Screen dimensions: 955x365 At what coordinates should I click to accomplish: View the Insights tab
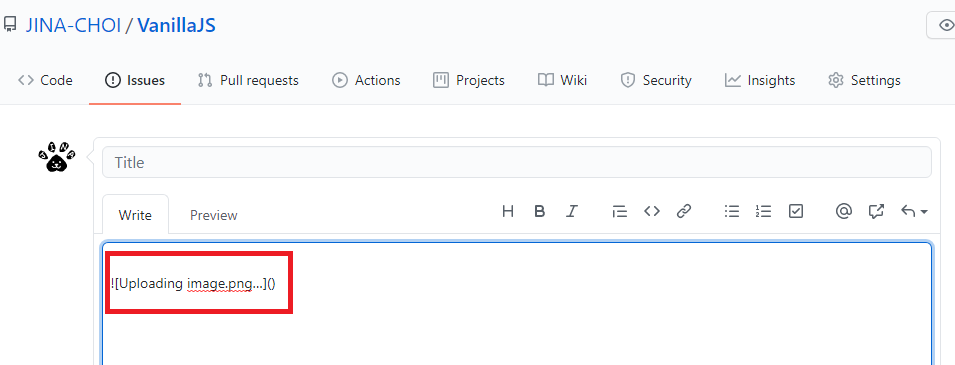[759, 80]
